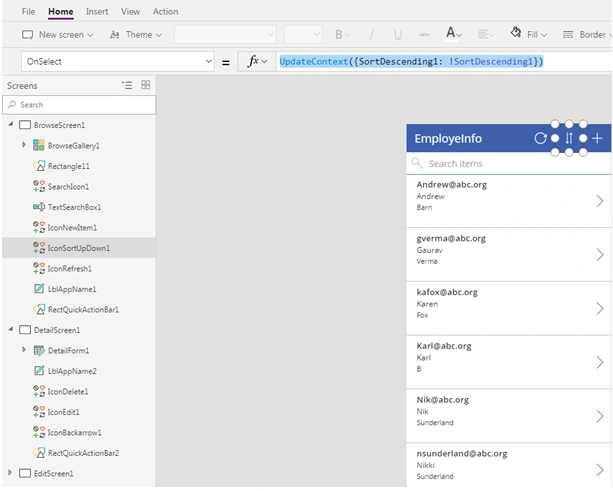613x491 pixels.
Task: Switch Screens panel to thumbnail grid view
Action: tap(145, 85)
